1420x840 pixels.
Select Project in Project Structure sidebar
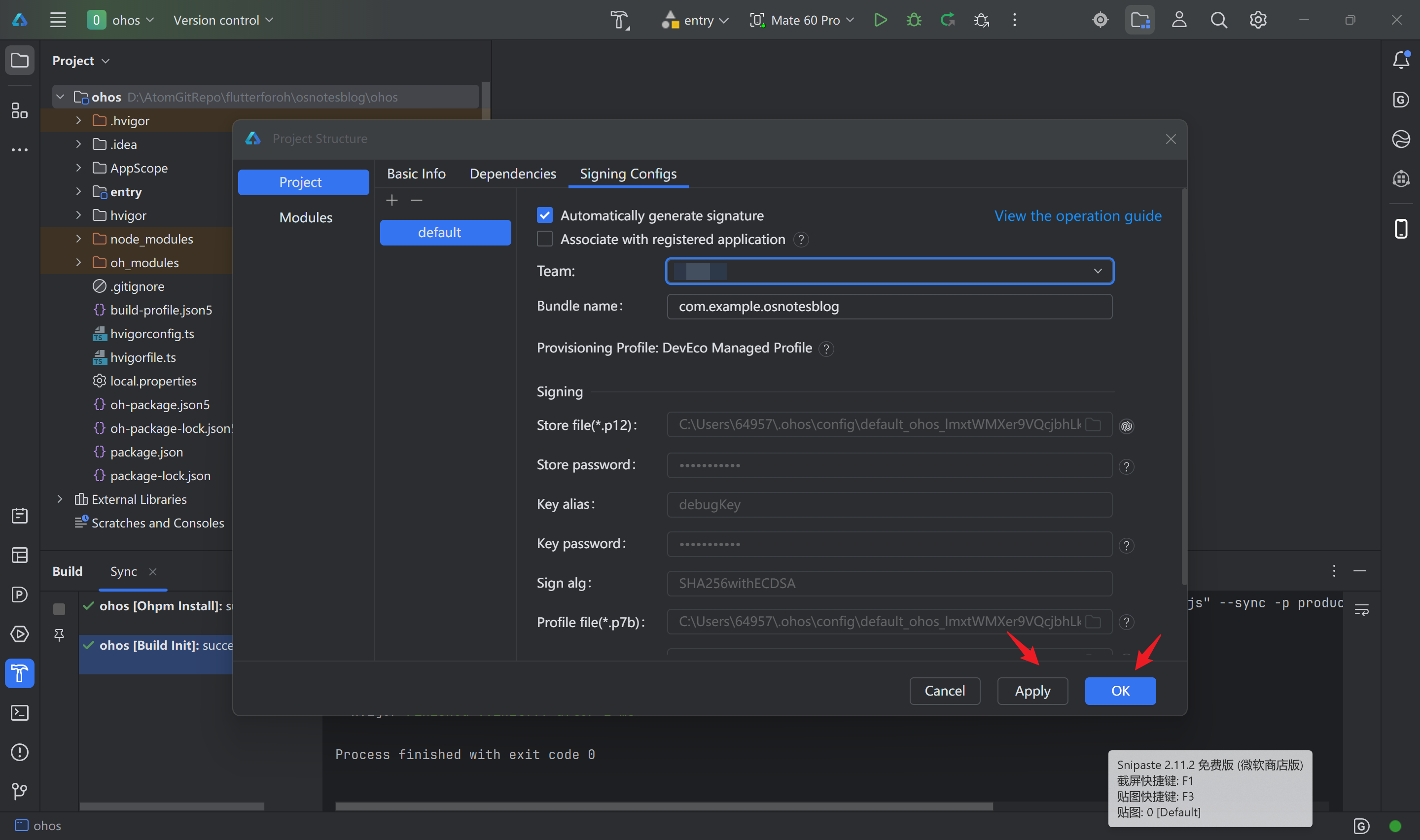303,182
